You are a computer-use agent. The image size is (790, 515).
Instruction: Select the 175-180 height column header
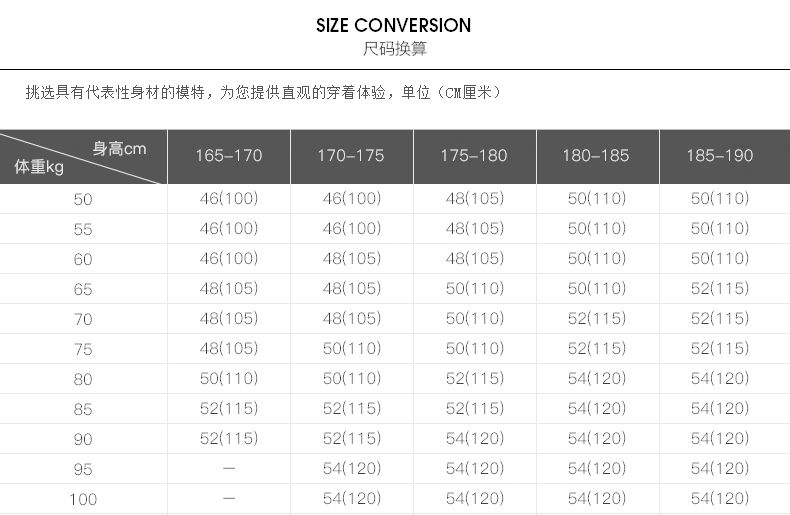pos(474,156)
